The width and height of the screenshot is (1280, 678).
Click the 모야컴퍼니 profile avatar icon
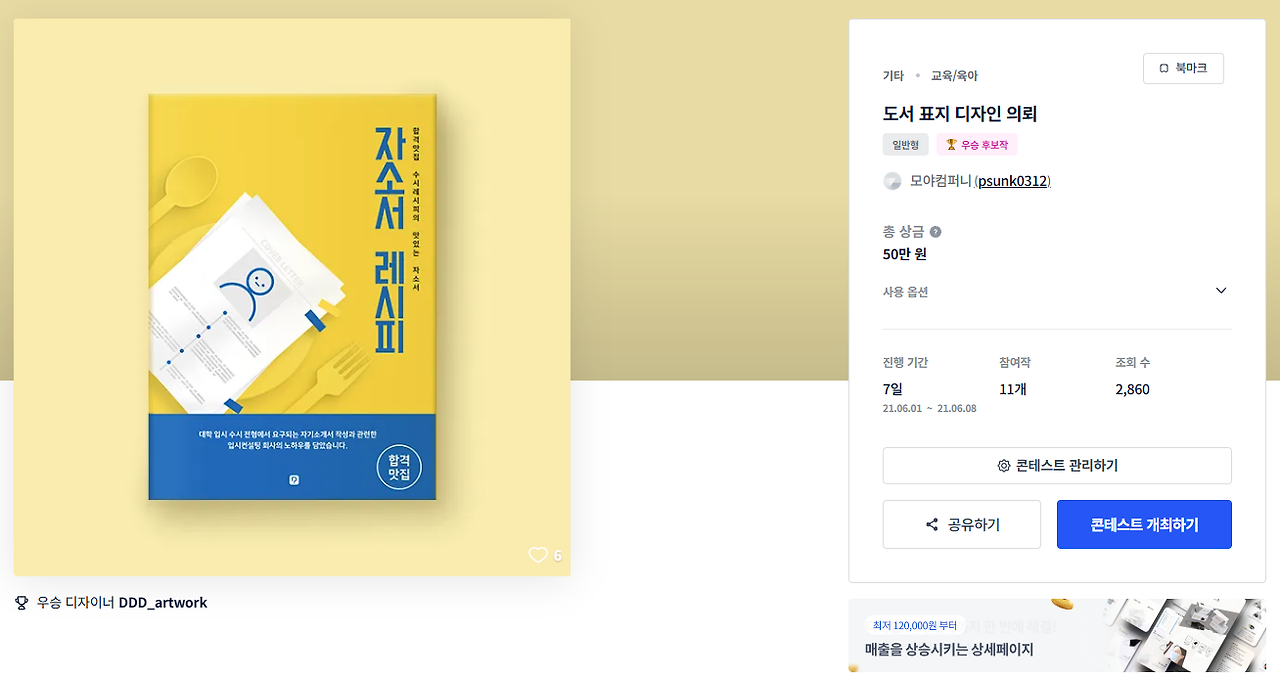pos(893,181)
